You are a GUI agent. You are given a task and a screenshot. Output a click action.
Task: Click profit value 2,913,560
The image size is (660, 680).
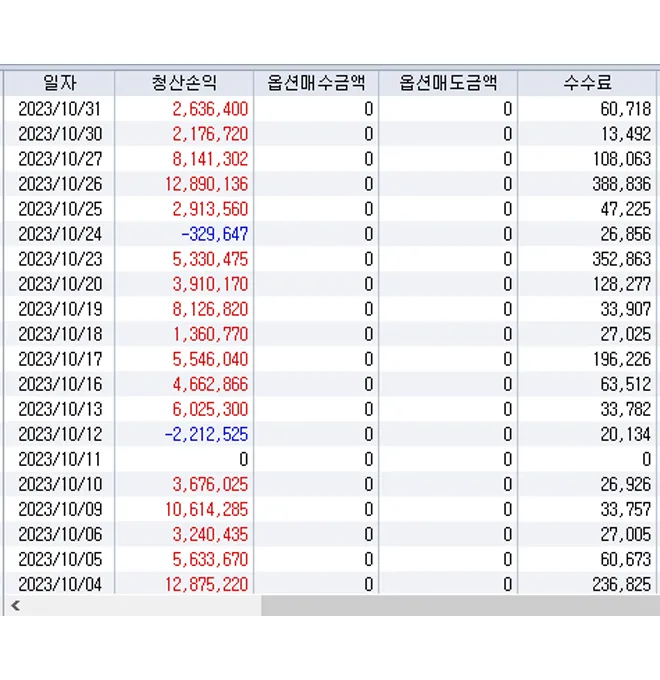(x=210, y=209)
